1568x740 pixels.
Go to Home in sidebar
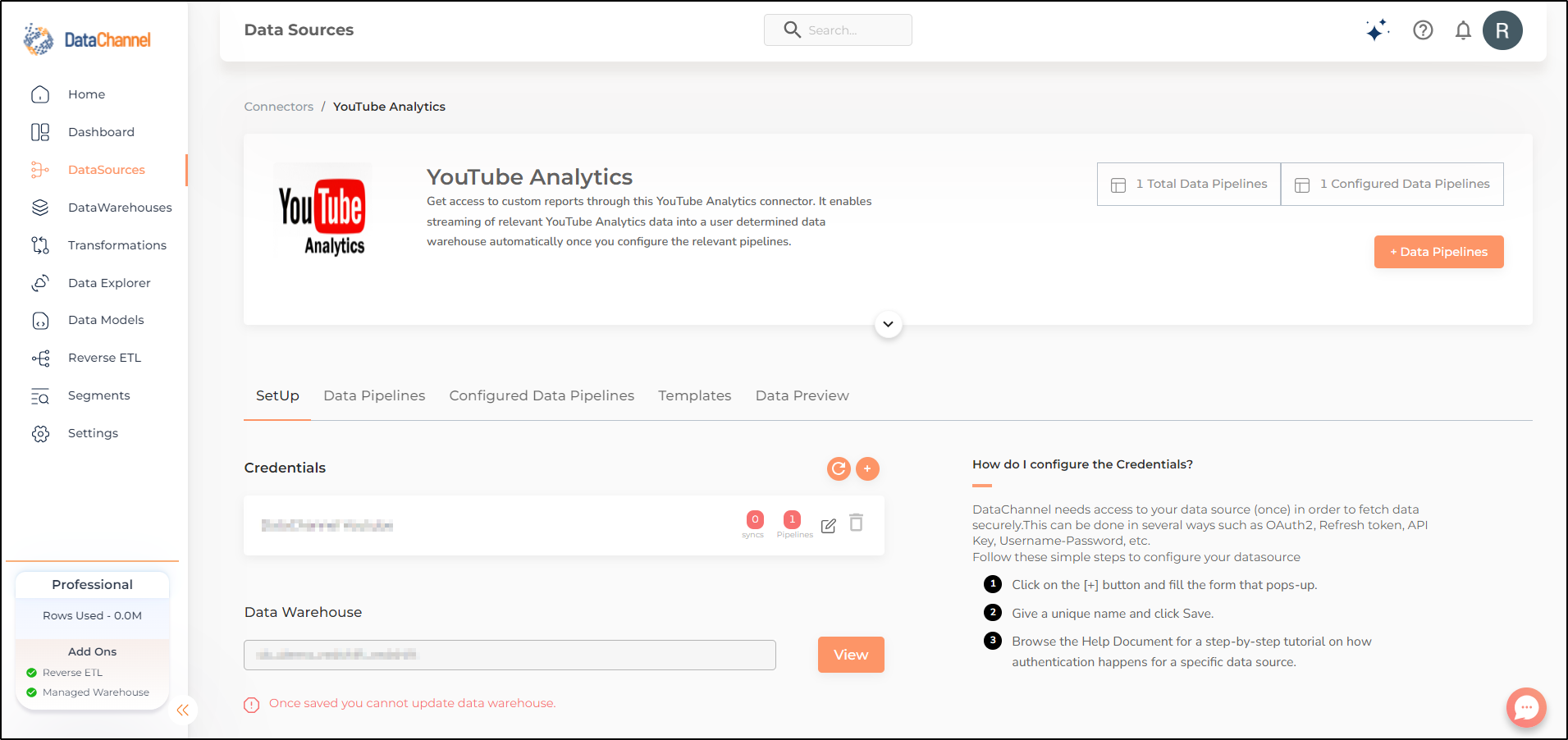click(x=87, y=94)
